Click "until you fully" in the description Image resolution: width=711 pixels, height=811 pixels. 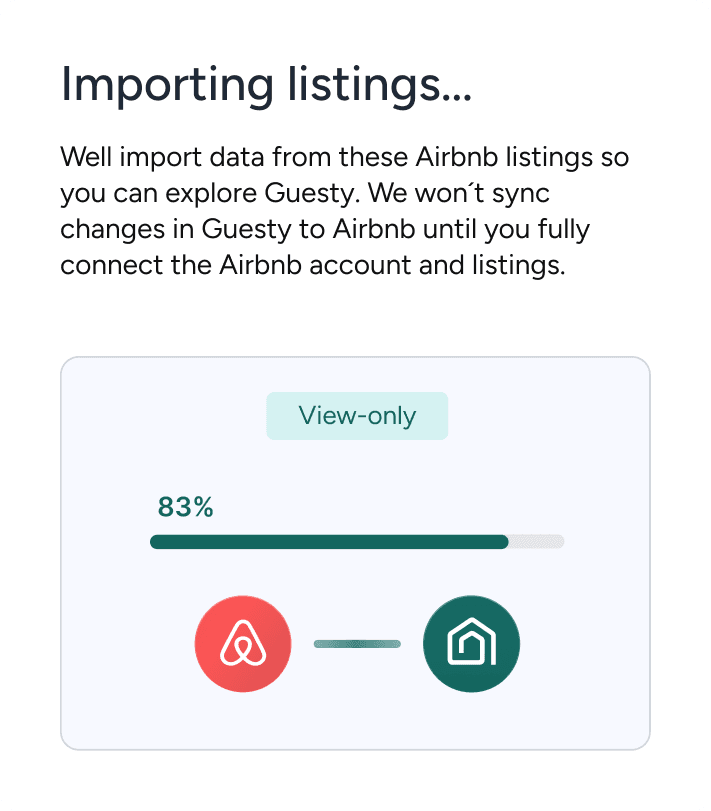click(518, 230)
